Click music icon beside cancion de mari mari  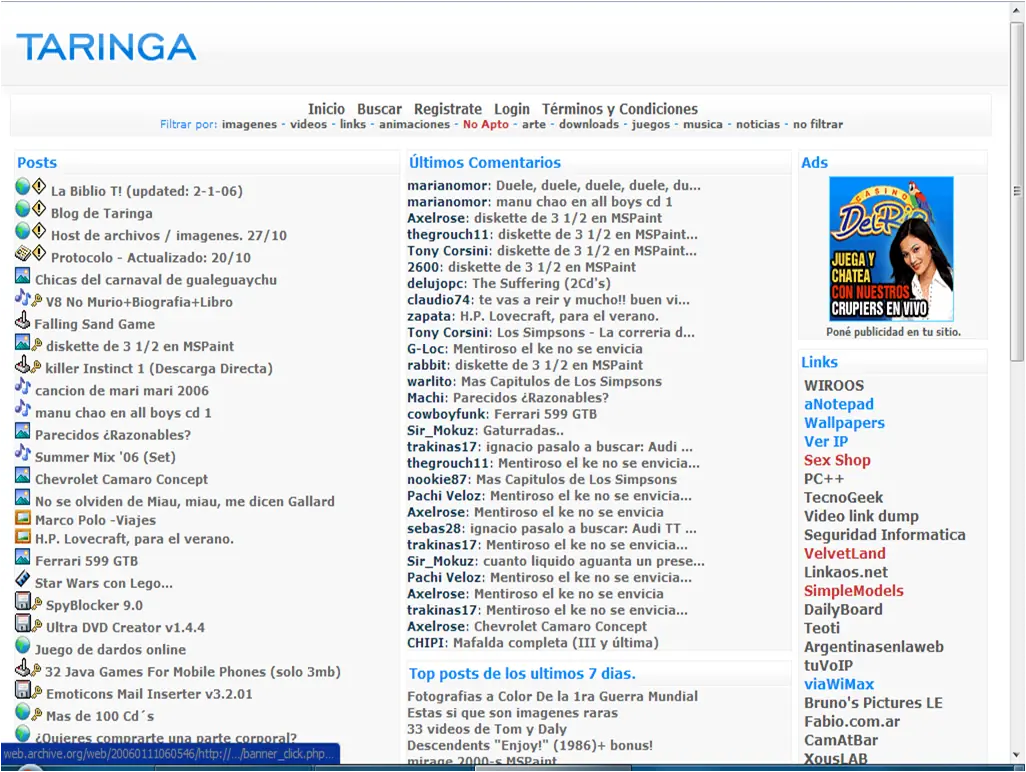pyautogui.click(x=23, y=387)
